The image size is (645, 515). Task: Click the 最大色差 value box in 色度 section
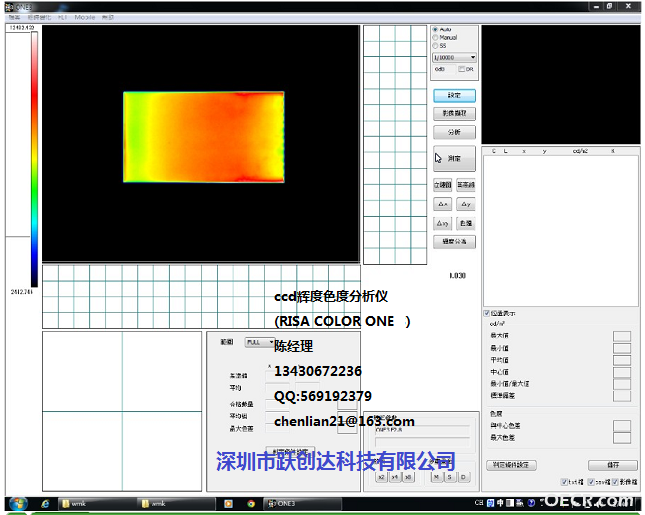coord(622,438)
